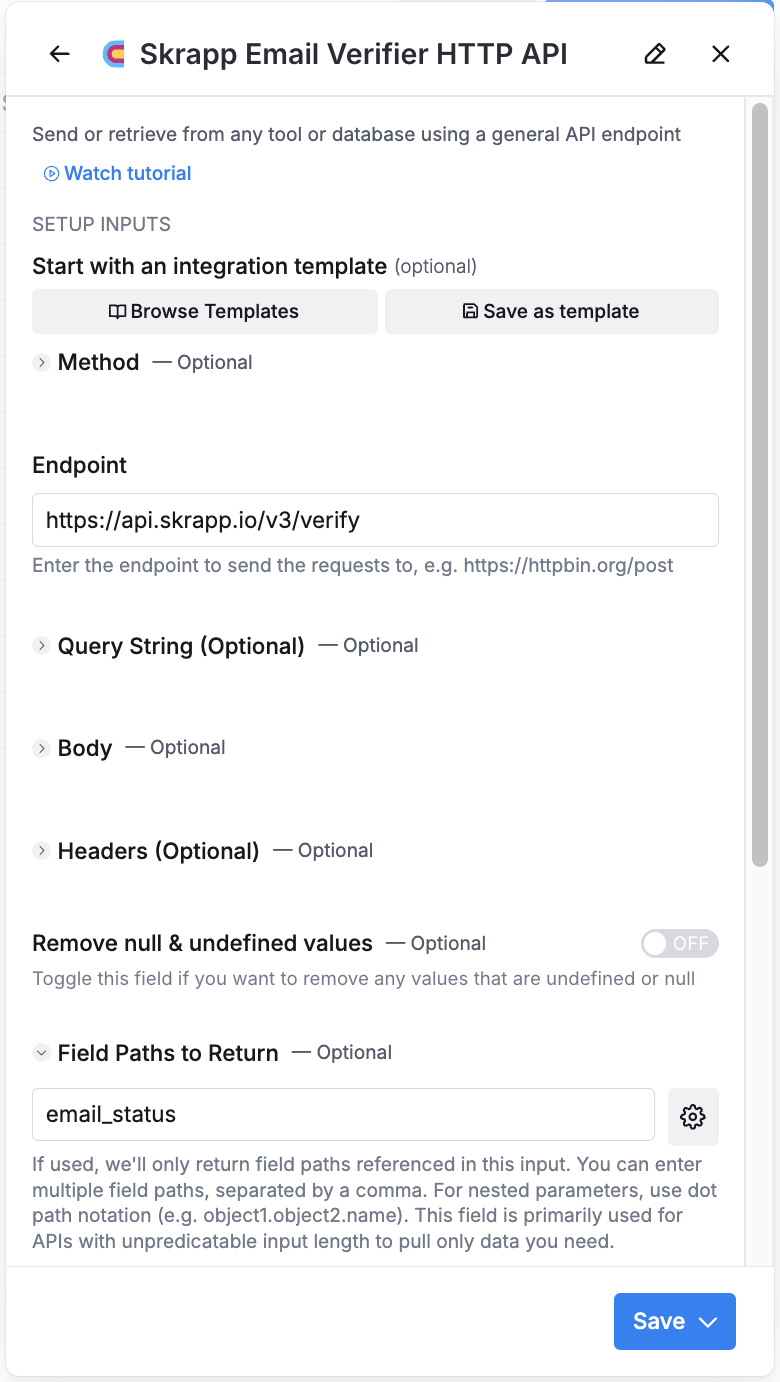The width and height of the screenshot is (780, 1382).
Task: Expand the Query String section
Action: pos(41,646)
